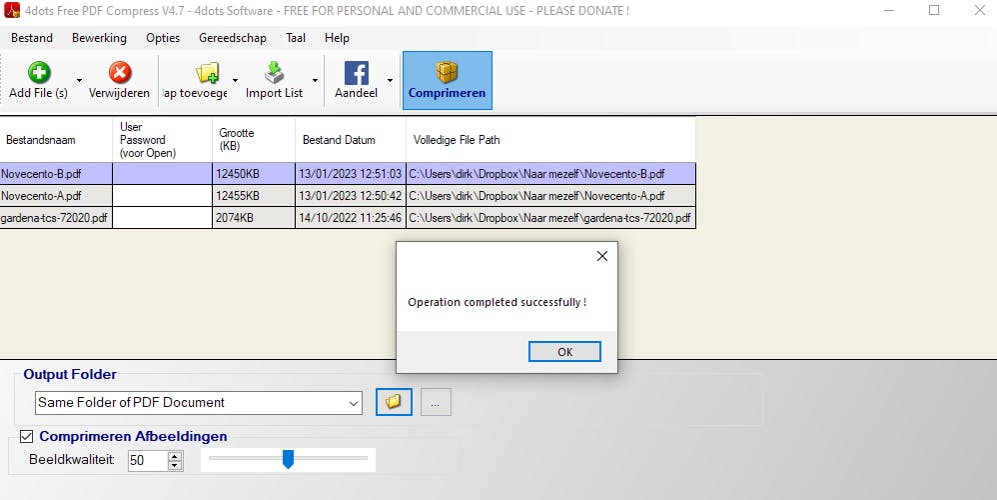997x500 pixels.
Task: Open the Import List dropdown arrow
Action: pyautogui.click(x=315, y=80)
